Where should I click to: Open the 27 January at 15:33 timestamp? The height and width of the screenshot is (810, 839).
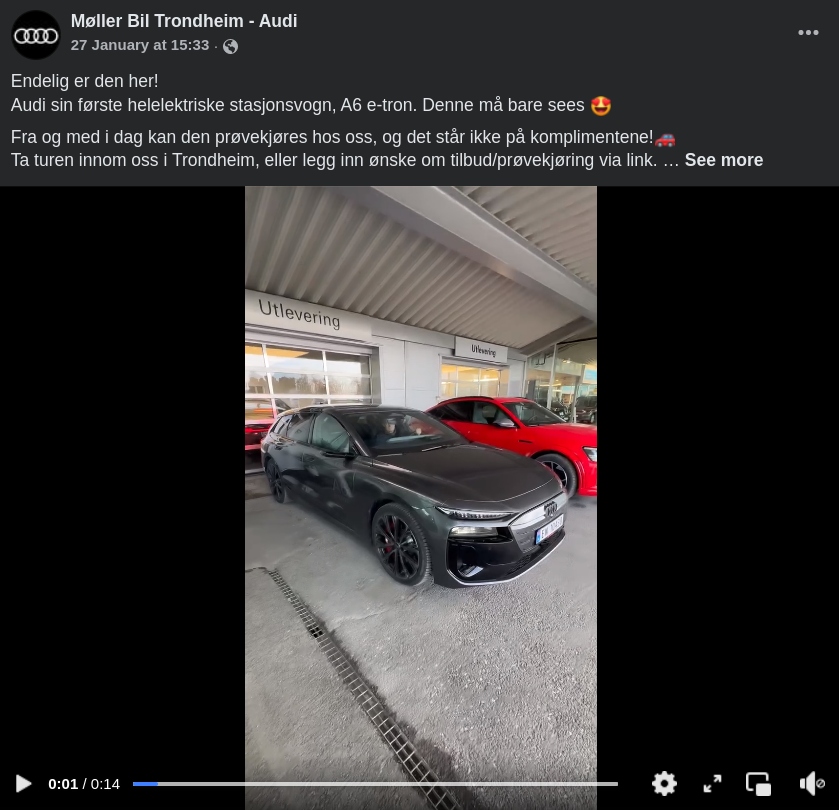(140, 45)
